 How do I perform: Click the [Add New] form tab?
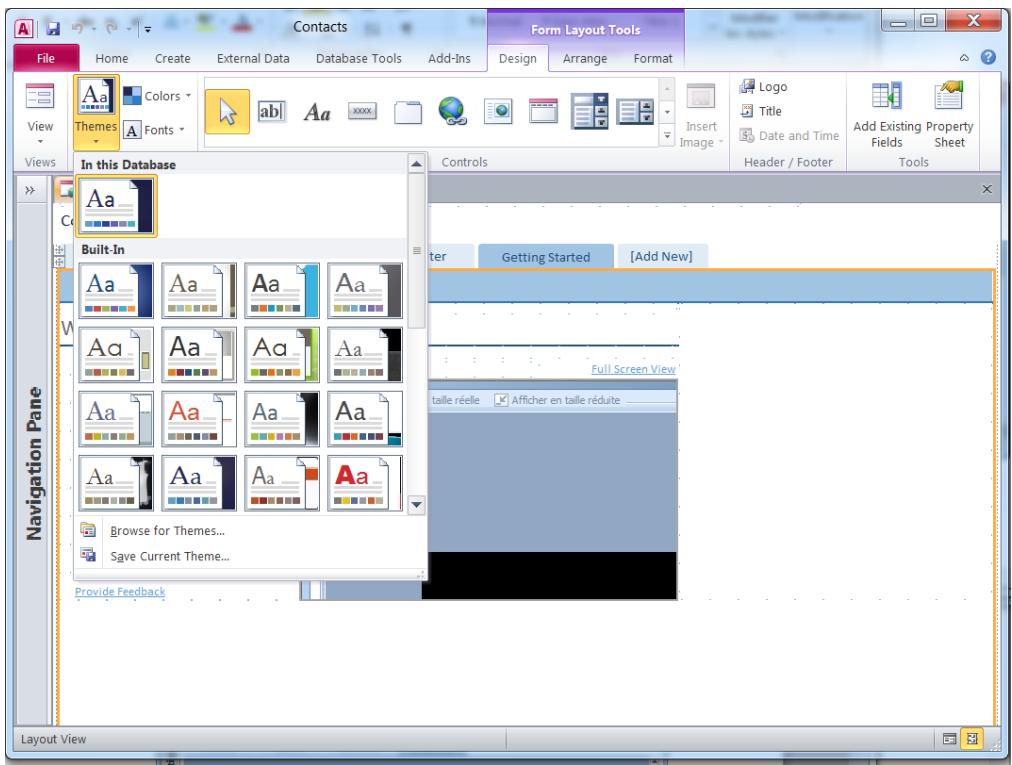click(x=662, y=256)
